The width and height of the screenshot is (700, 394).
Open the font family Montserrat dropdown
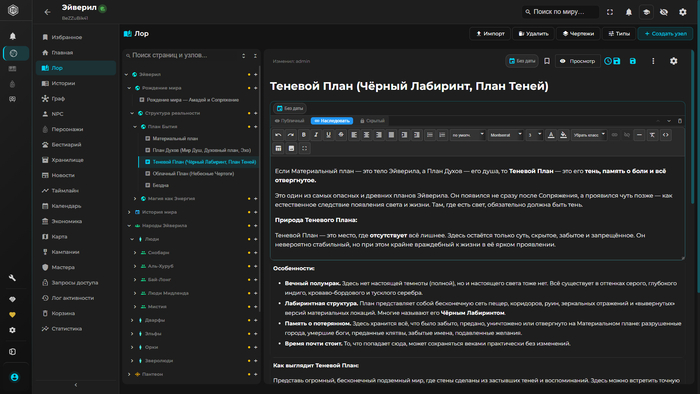click(505, 135)
